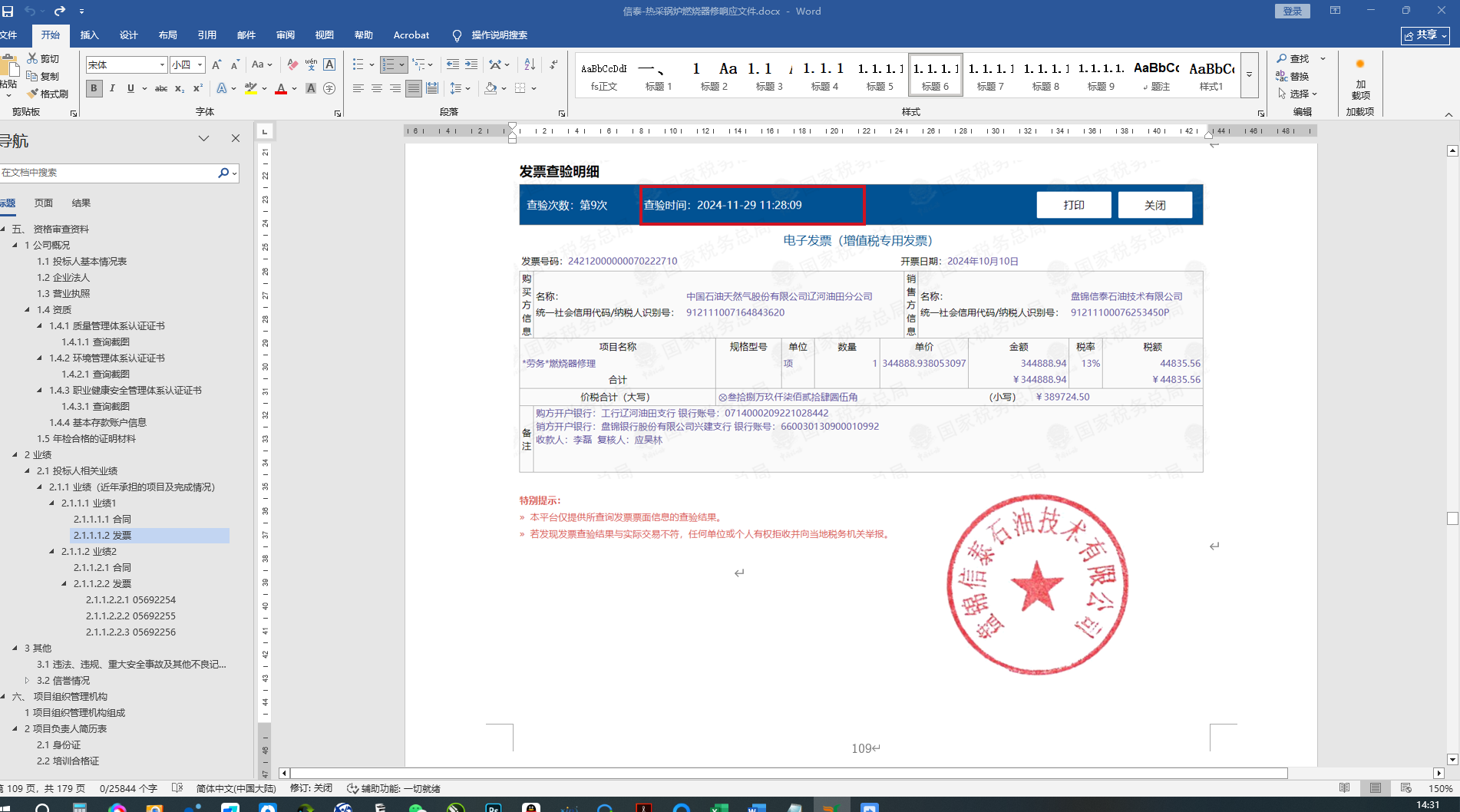1460x812 pixels.
Task: Toggle Justify paragraph alignment
Action: (414, 88)
